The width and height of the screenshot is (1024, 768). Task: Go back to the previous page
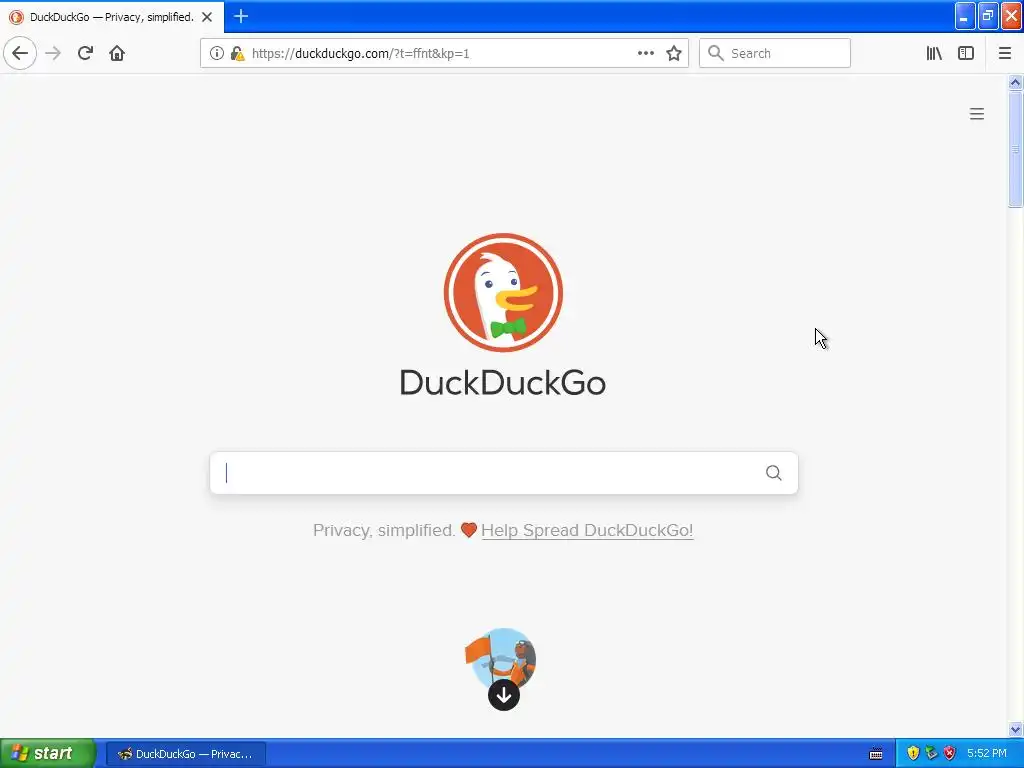pyautogui.click(x=20, y=53)
